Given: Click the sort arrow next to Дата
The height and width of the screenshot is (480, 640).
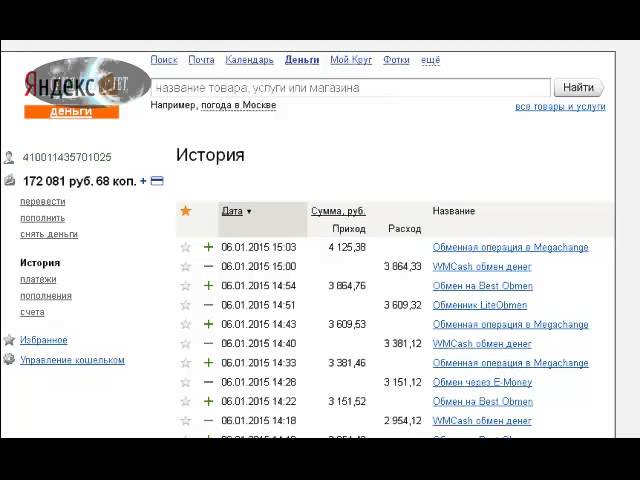Looking at the screenshot, I should 249,211.
